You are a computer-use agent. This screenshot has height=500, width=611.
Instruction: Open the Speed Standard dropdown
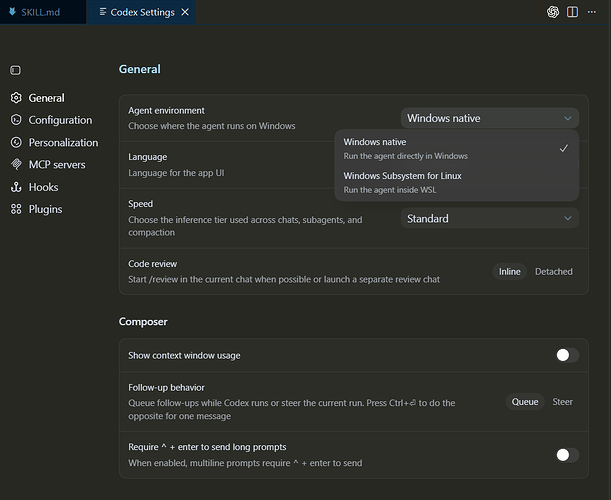490,219
